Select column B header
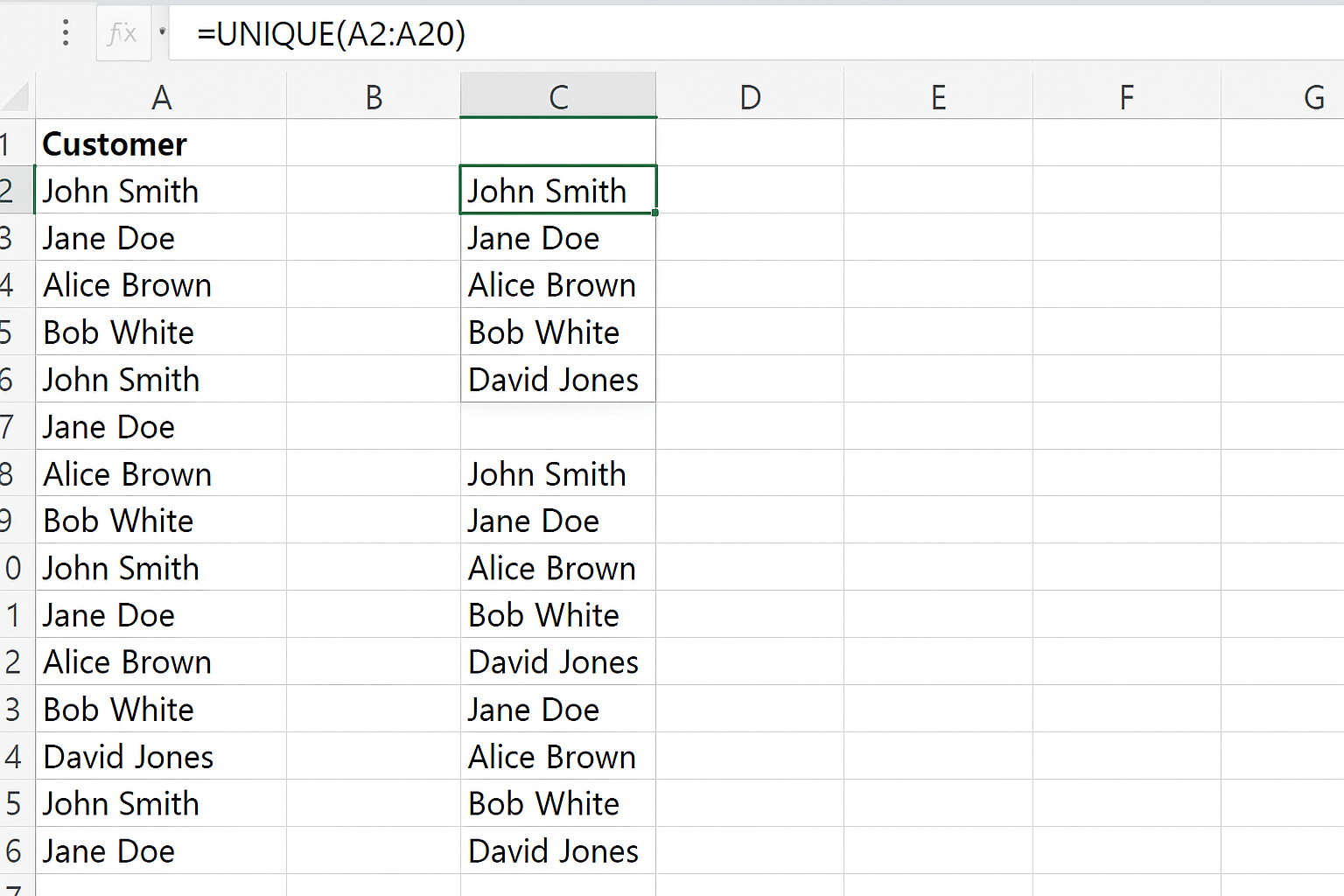Image resolution: width=1344 pixels, height=896 pixels. tap(374, 96)
